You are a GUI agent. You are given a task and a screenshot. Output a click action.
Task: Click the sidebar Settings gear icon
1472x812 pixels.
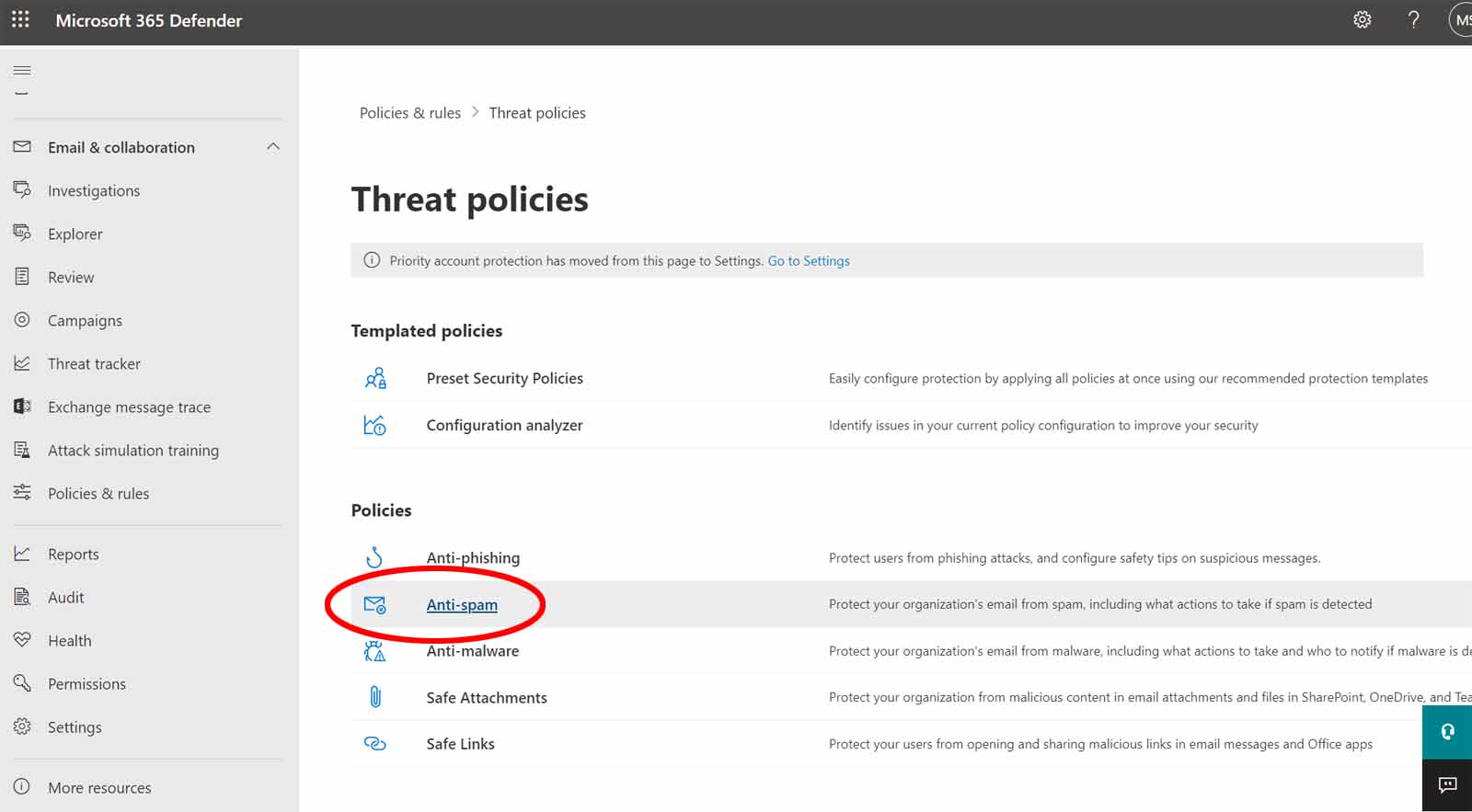click(22, 726)
